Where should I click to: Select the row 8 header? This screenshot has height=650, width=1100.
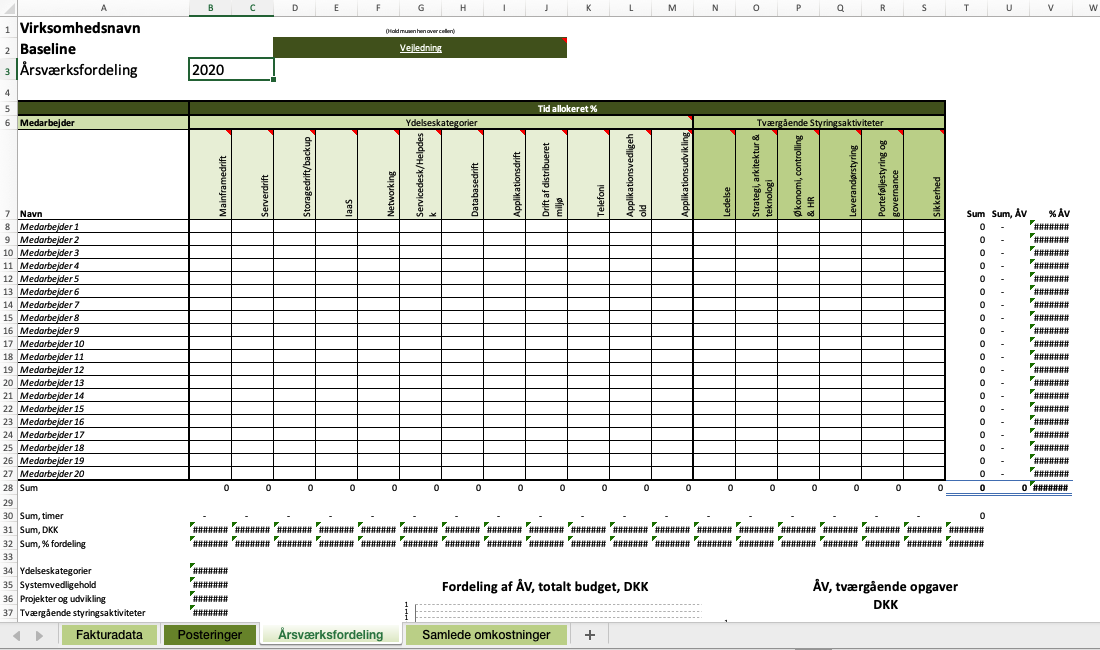[8, 227]
